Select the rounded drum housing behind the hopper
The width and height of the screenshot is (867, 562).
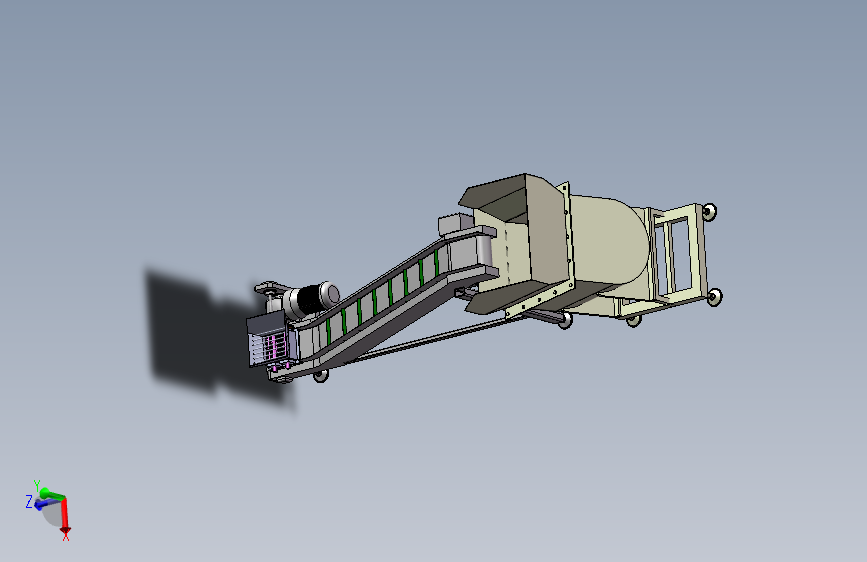(608, 243)
